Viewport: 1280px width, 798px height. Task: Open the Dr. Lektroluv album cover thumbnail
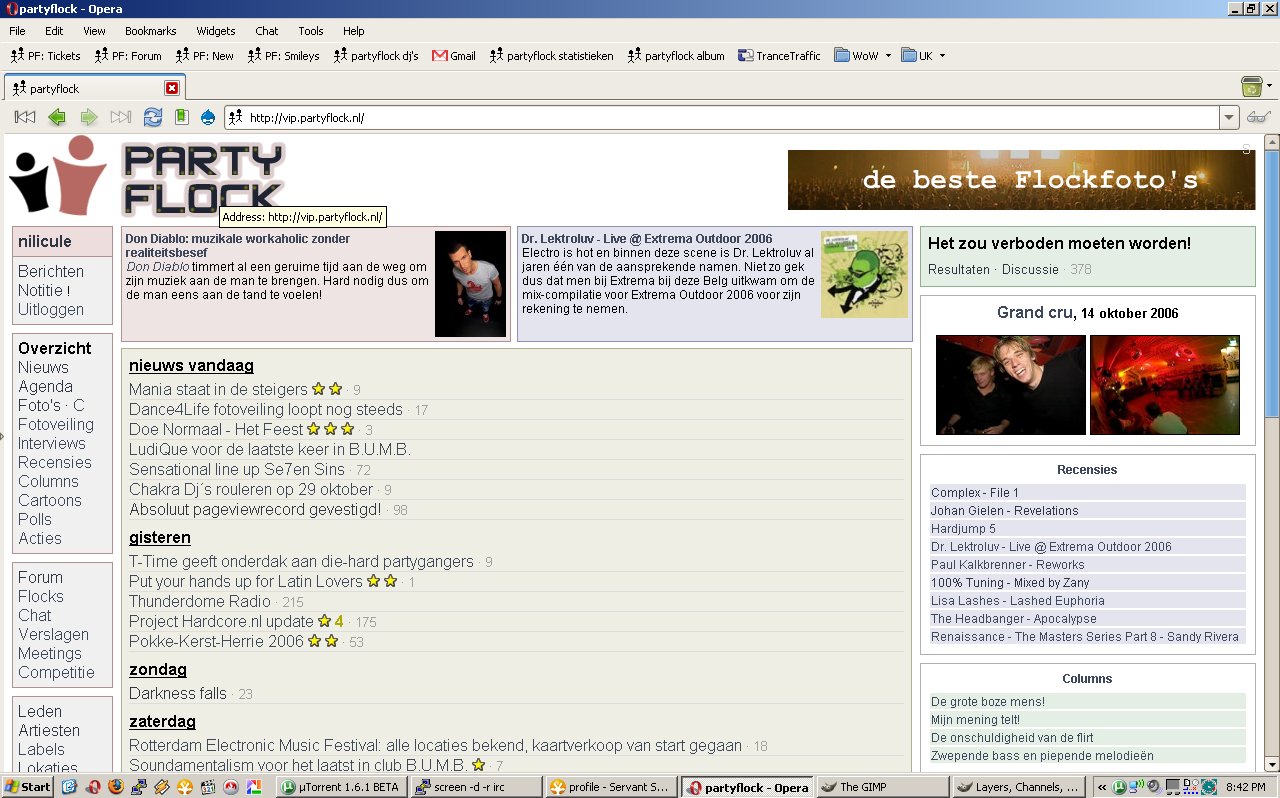click(x=864, y=275)
